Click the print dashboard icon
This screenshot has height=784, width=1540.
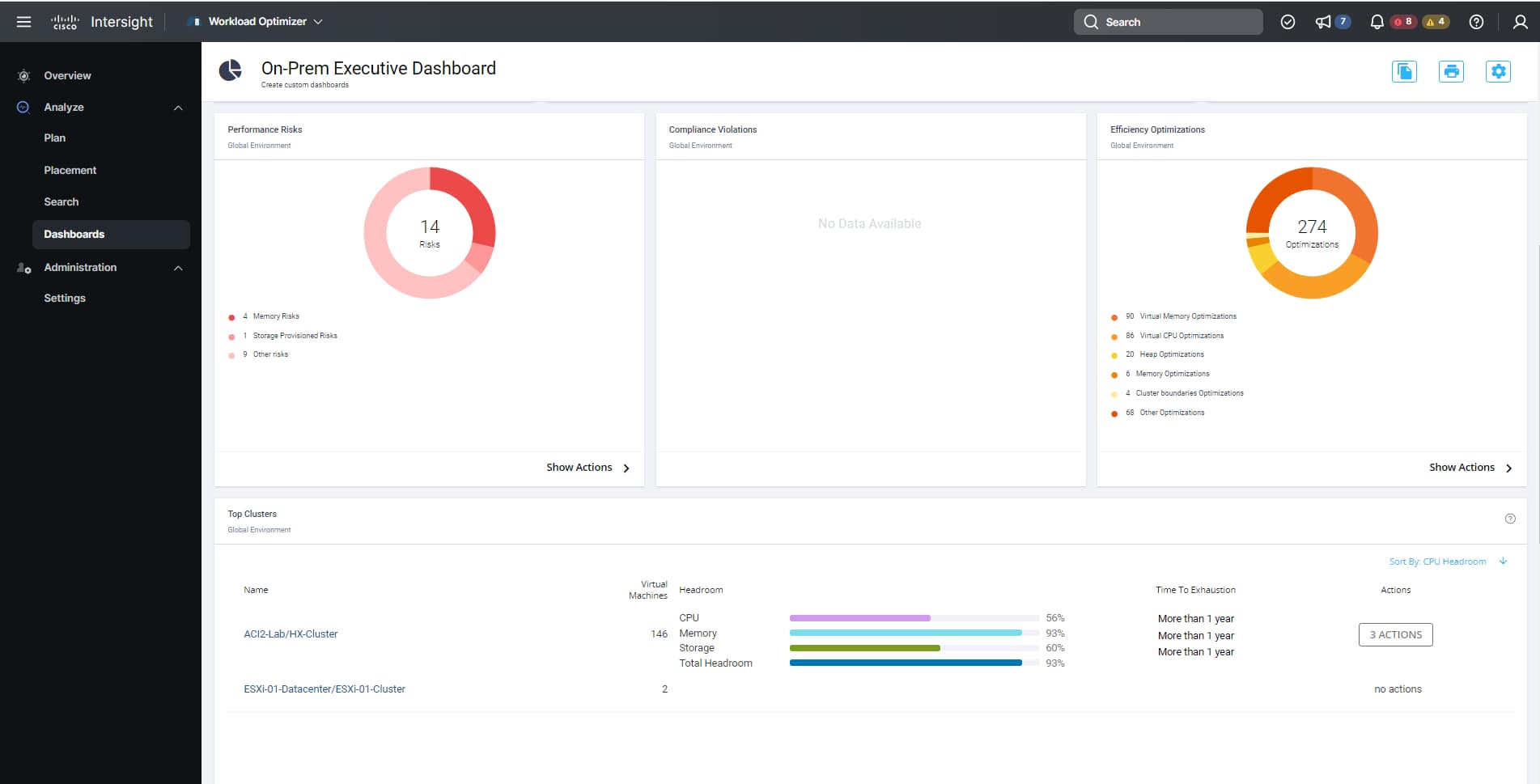point(1451,71)
